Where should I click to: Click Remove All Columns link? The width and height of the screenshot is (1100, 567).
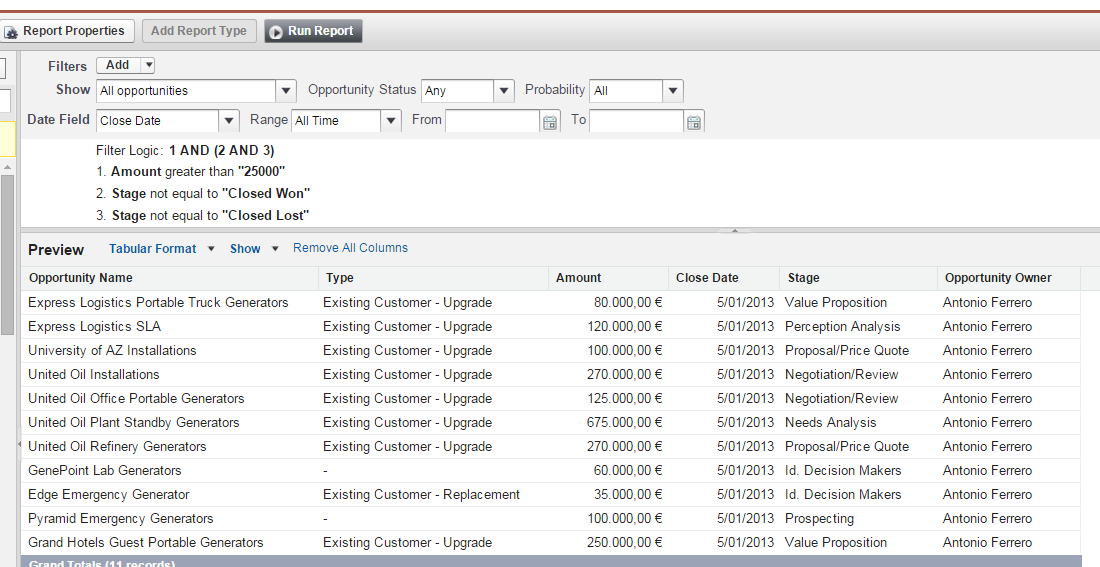click(350, 248)
